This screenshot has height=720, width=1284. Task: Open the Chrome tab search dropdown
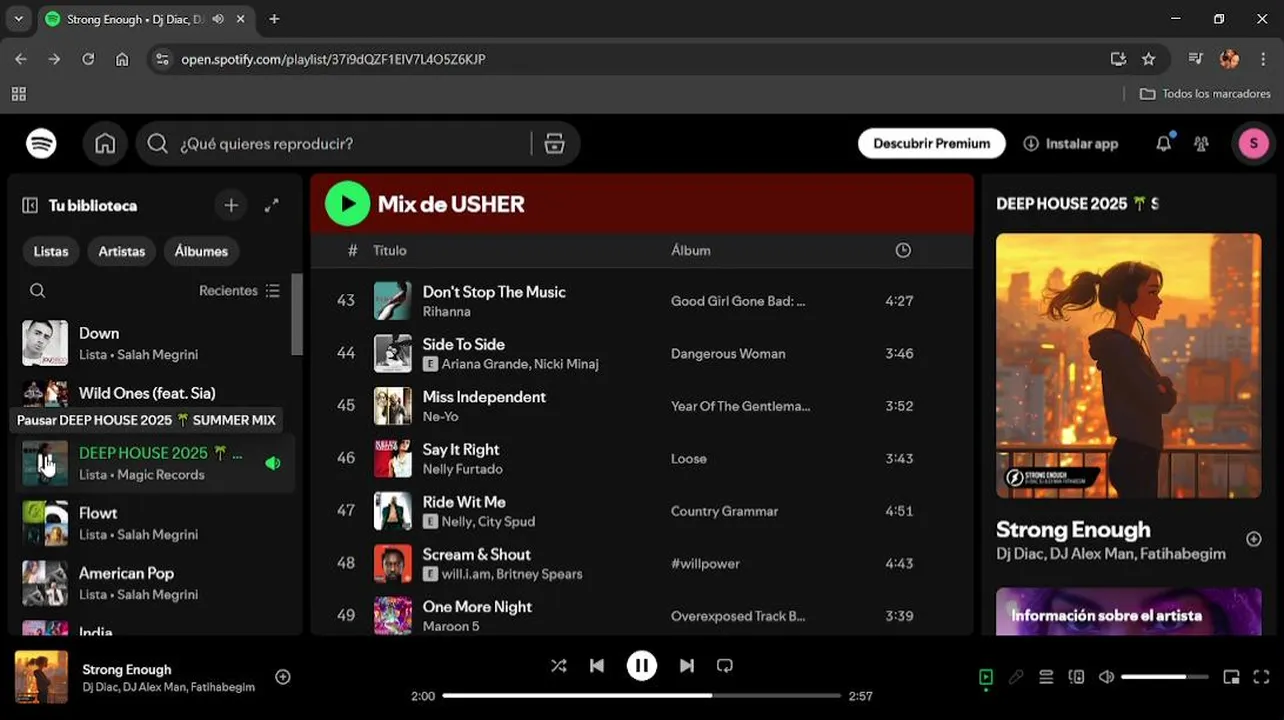point(18,18)
